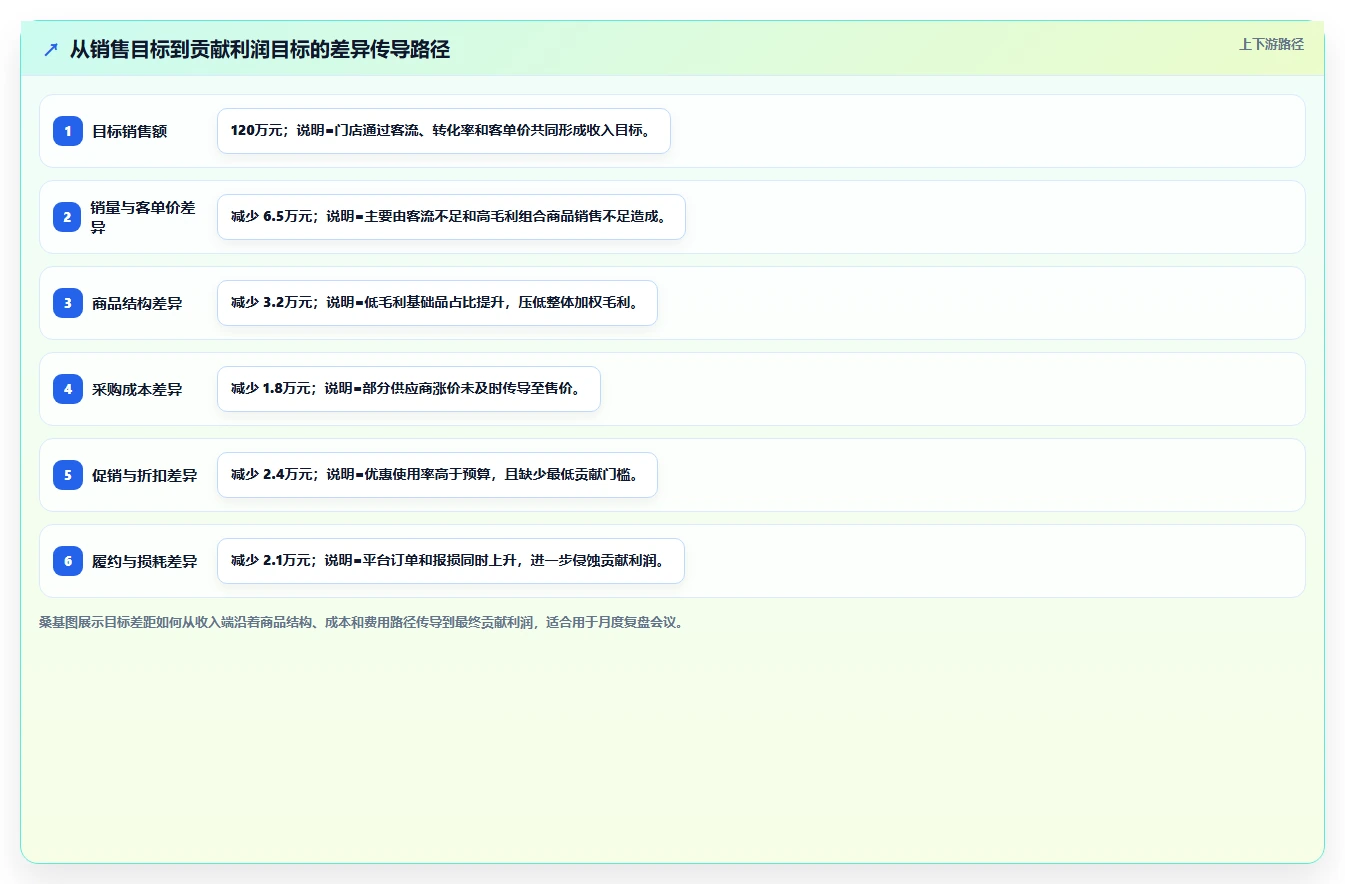Click the 履约与损耗差异 label
Viewport: 1345px width, 884px height.
click(x=144, y=561)
